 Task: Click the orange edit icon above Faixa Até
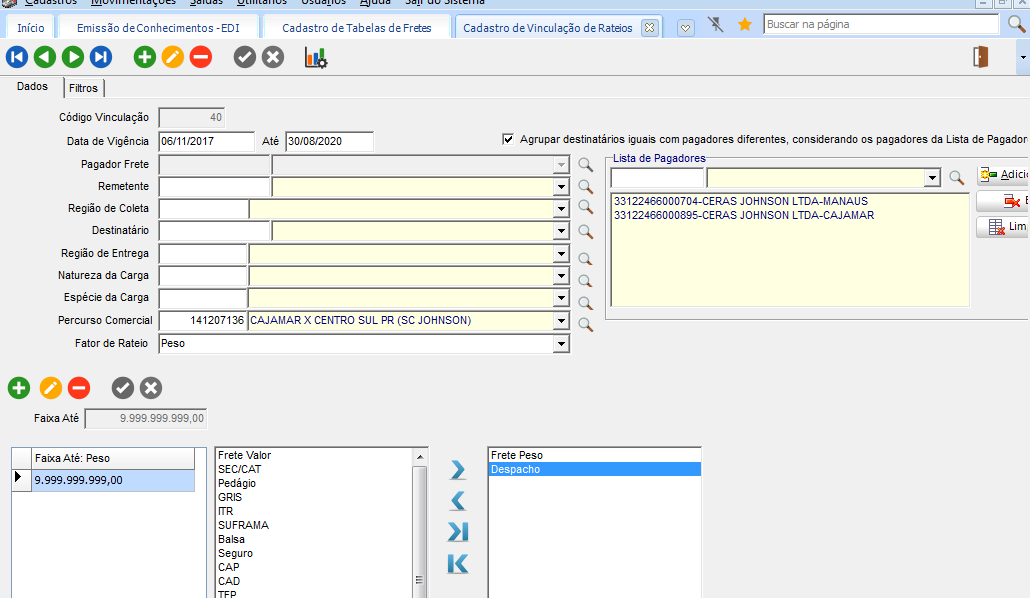[50, 388]
